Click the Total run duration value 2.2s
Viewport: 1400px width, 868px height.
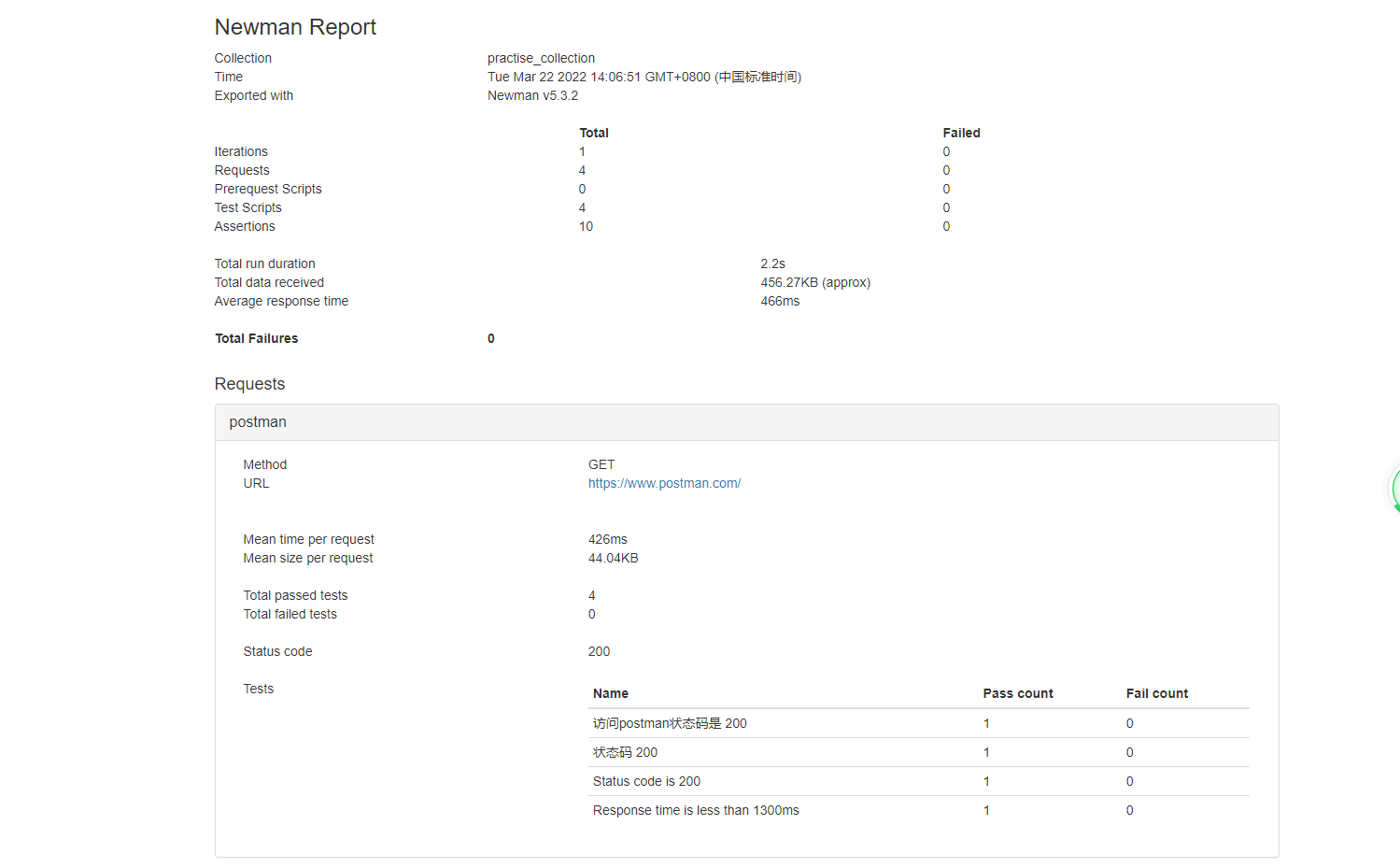point(772,263)
